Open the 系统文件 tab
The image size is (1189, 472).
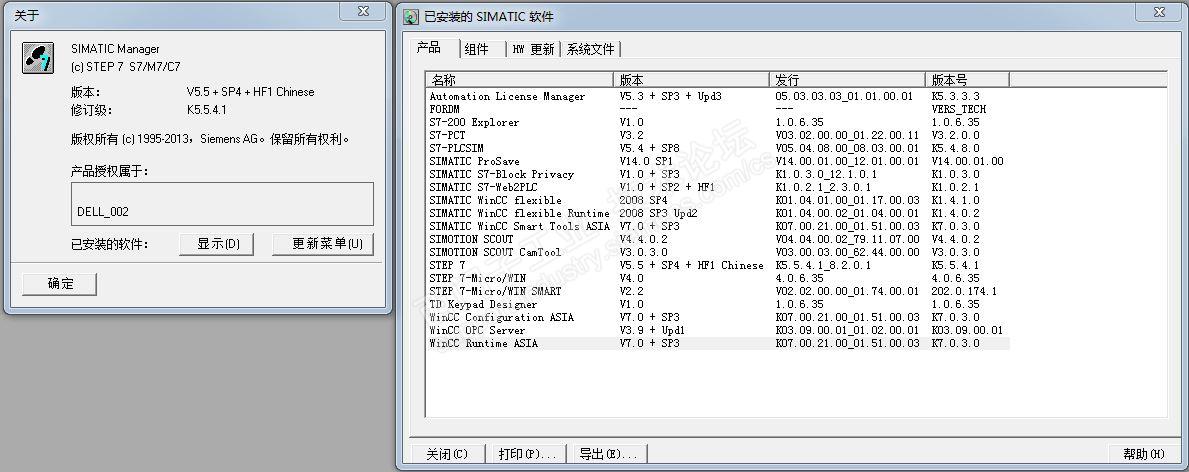(x=591, y=49)
